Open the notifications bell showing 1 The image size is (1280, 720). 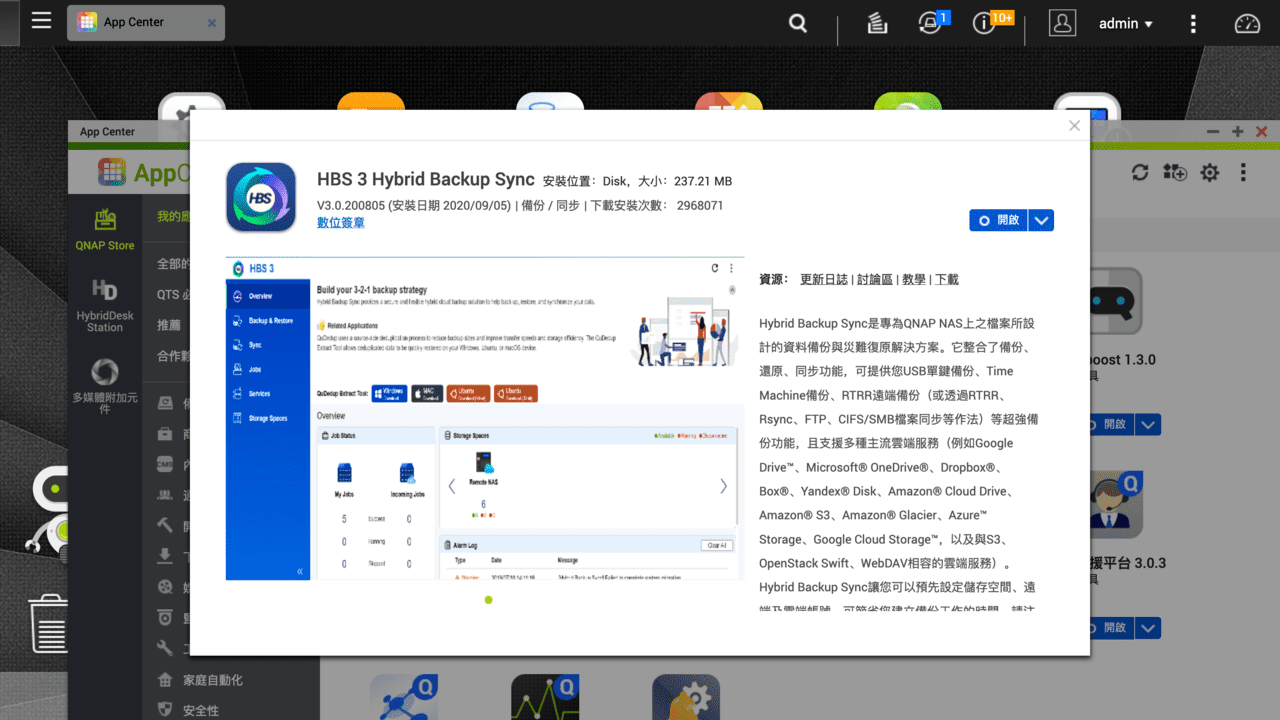[929, 22]
